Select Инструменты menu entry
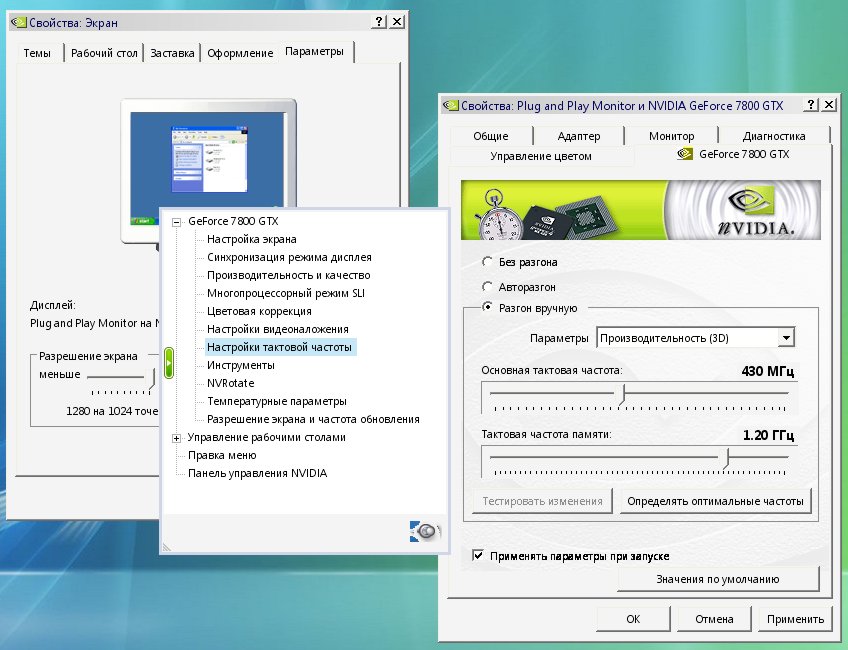848x650 pixels. pos(241,365)
